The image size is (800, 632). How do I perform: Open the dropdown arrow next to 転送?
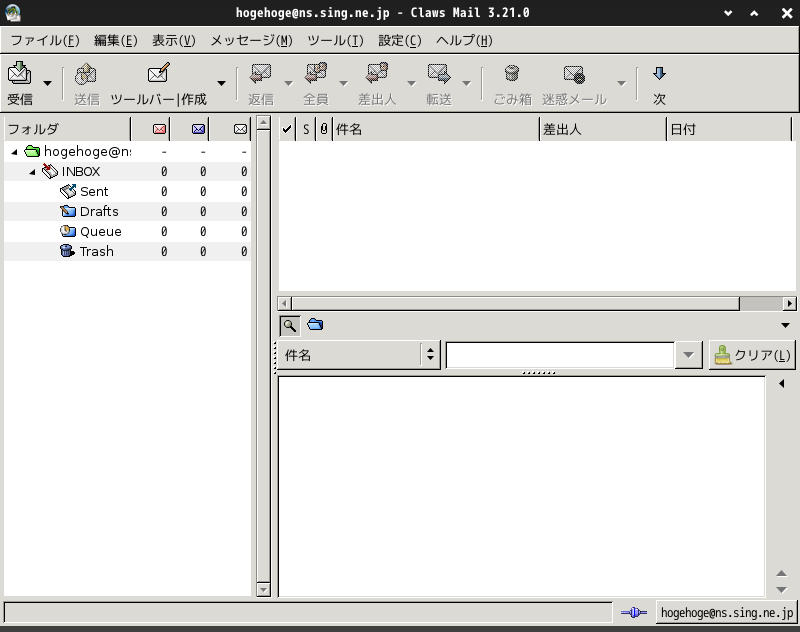click(x=466, y=83)
